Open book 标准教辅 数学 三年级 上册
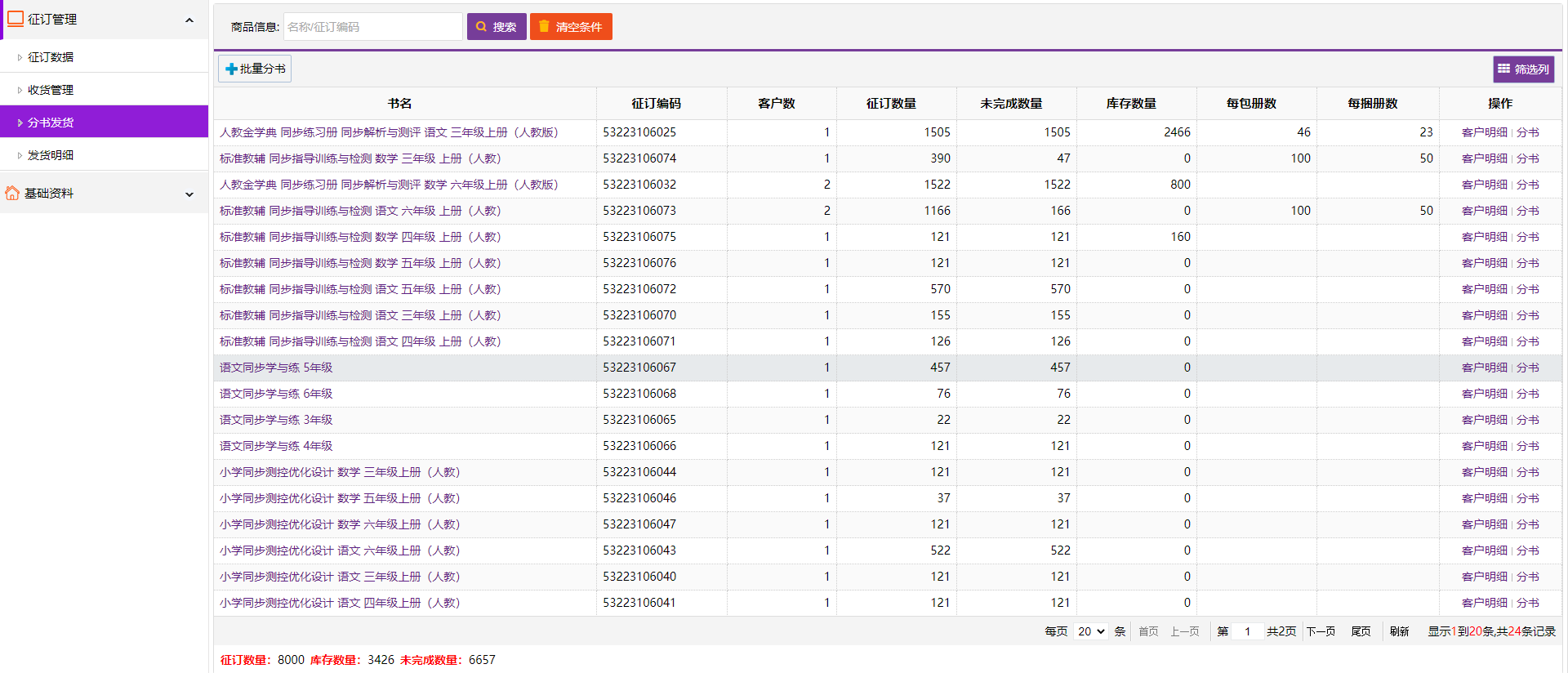The width and height of the screenshot is (1568, 673). (360, 158)
